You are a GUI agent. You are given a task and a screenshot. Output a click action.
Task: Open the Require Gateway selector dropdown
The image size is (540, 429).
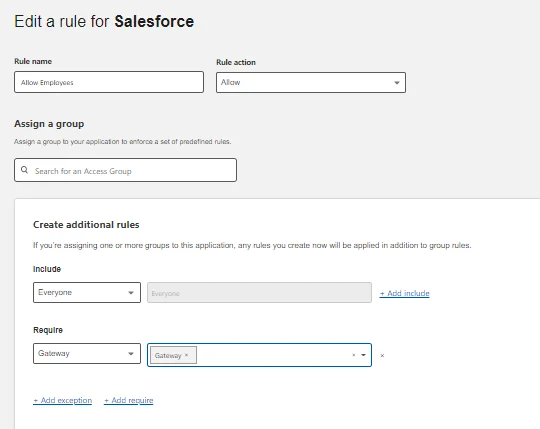pos(87,354)
